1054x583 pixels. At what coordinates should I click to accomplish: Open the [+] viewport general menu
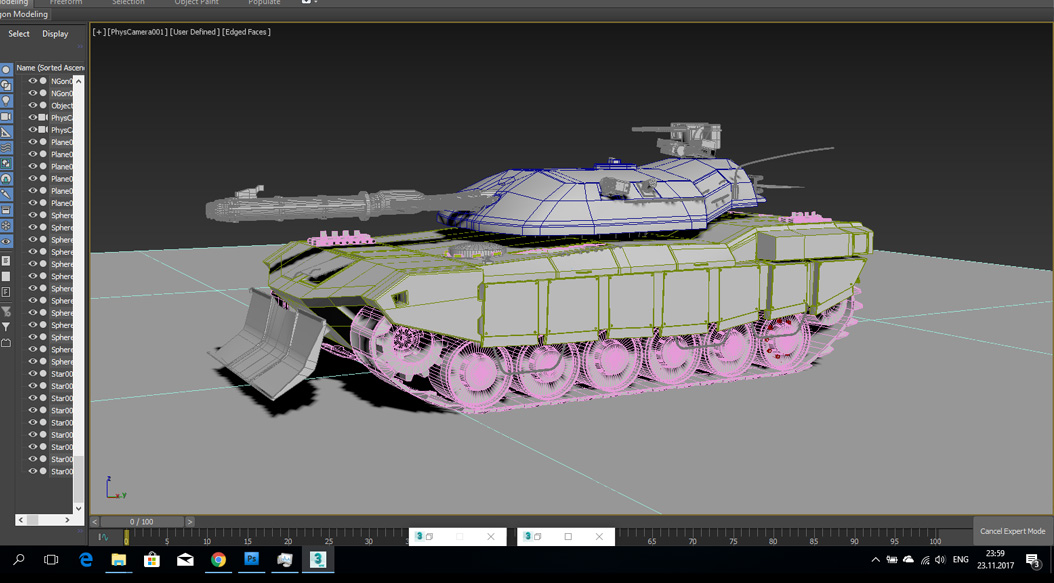click(99, 32)
